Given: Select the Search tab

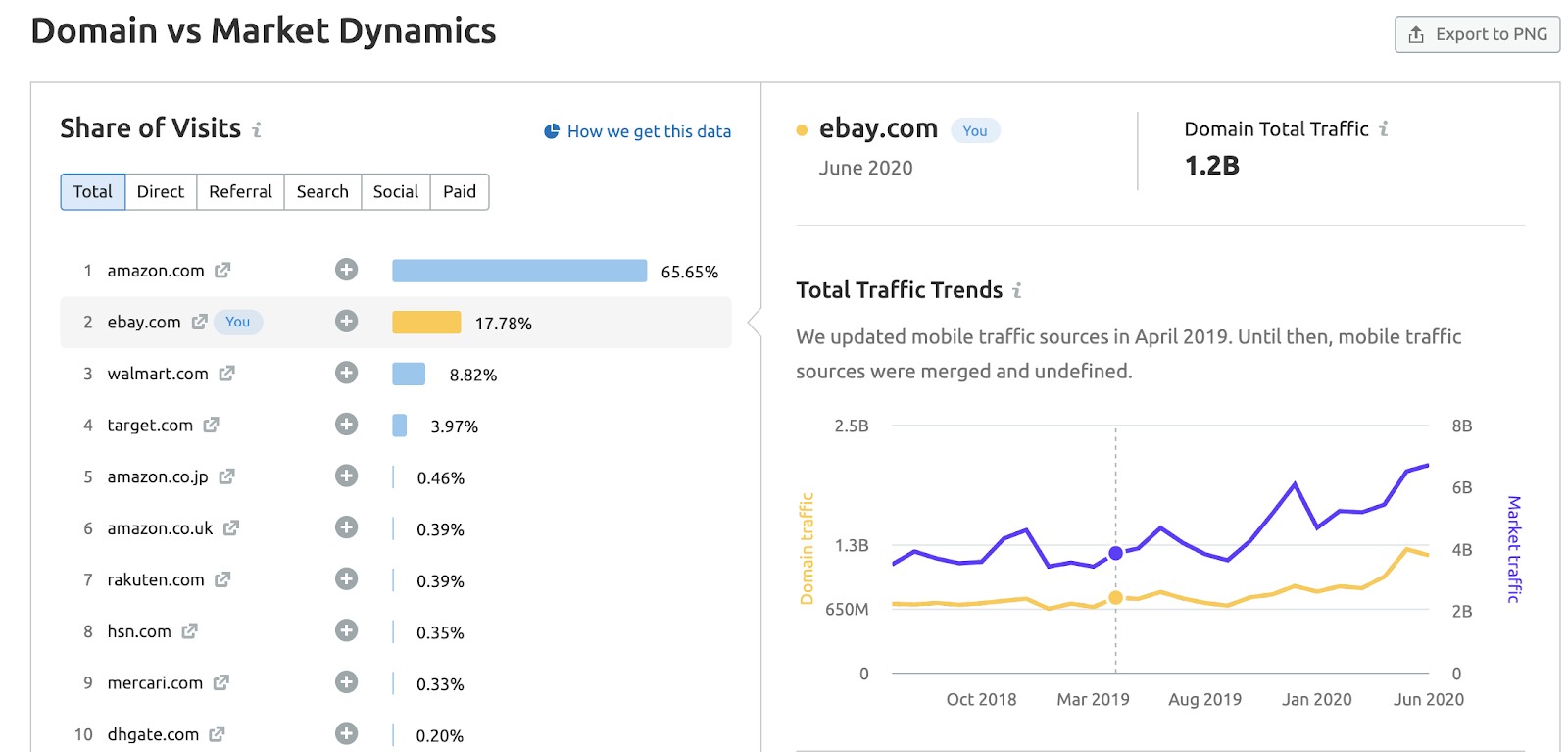Looking at the screenshot, I should 322,191.
